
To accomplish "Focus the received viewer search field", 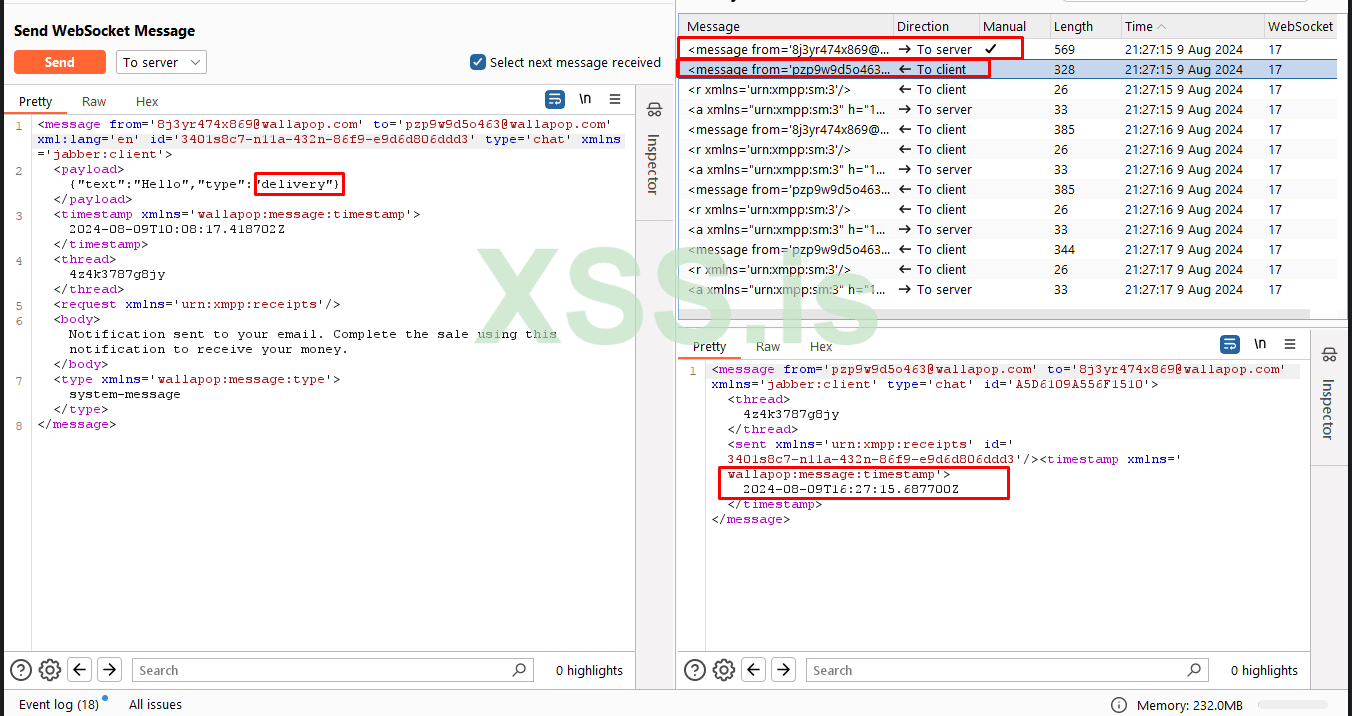I will (1007, 670).
